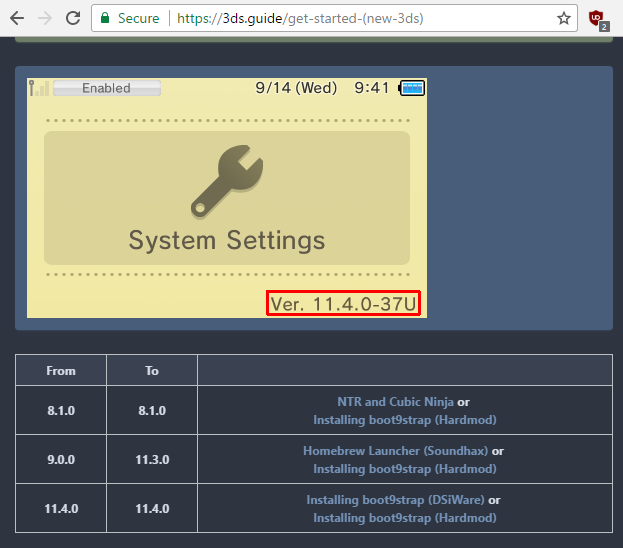
Task: Click the 'Secure' label in address bar
Action: 138,18
